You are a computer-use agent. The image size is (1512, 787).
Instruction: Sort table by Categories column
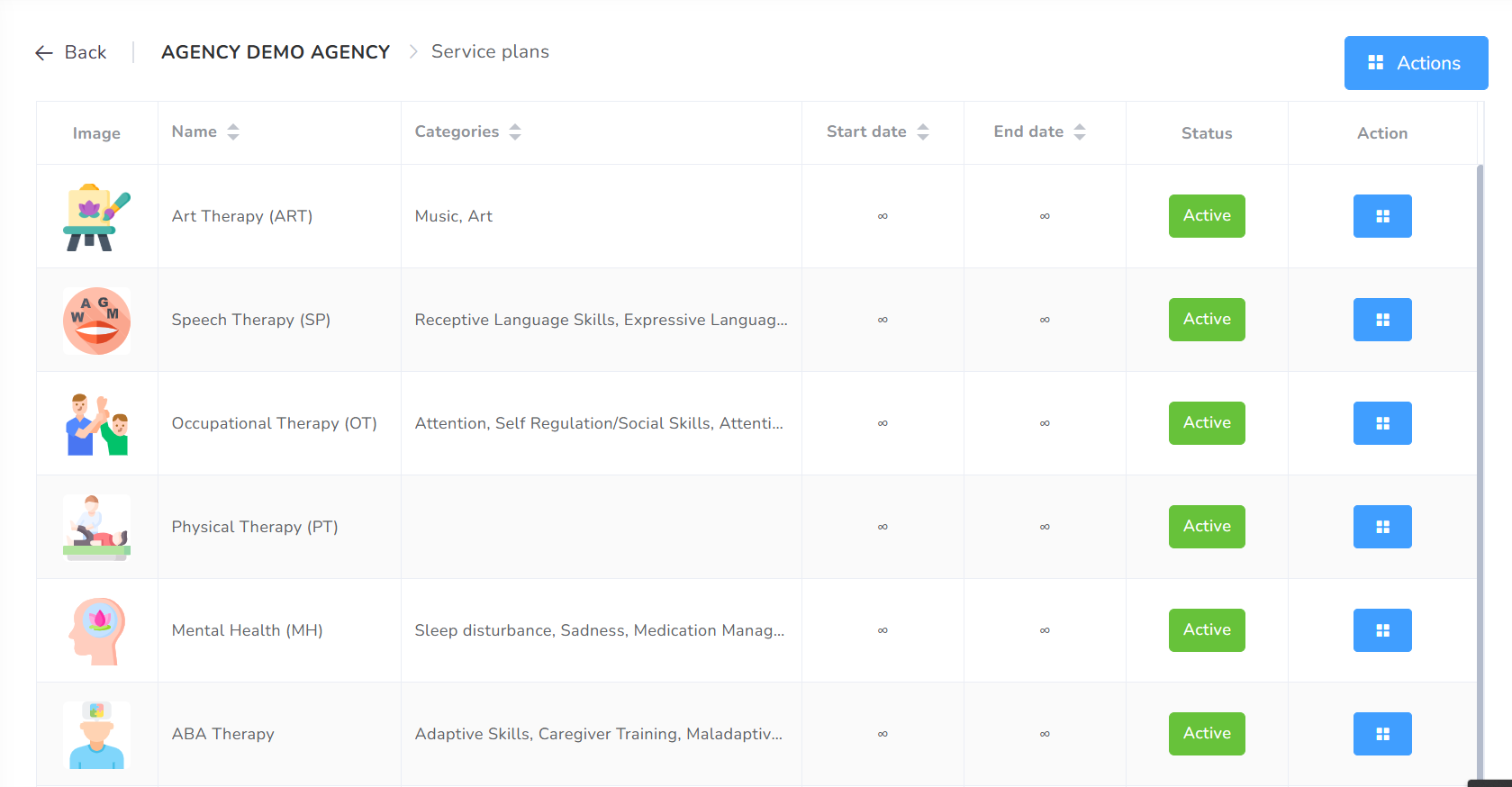(x=514, y=132)
